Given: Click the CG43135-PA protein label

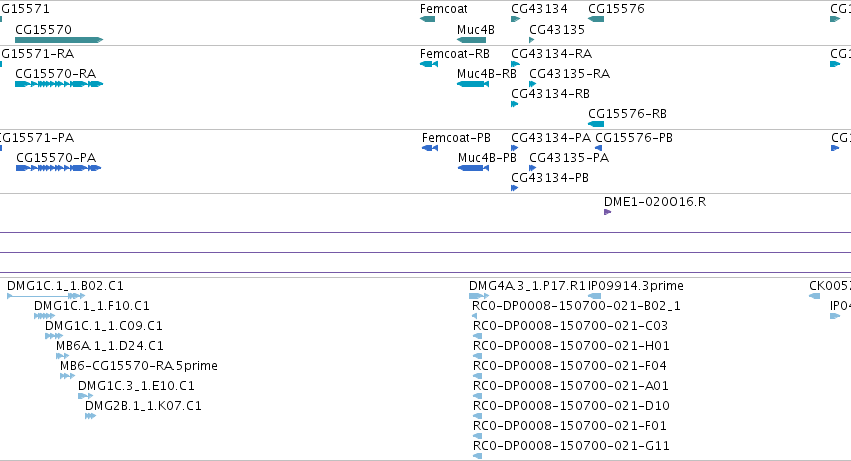Looking at the screenshot, I should (x=569, y=158).
